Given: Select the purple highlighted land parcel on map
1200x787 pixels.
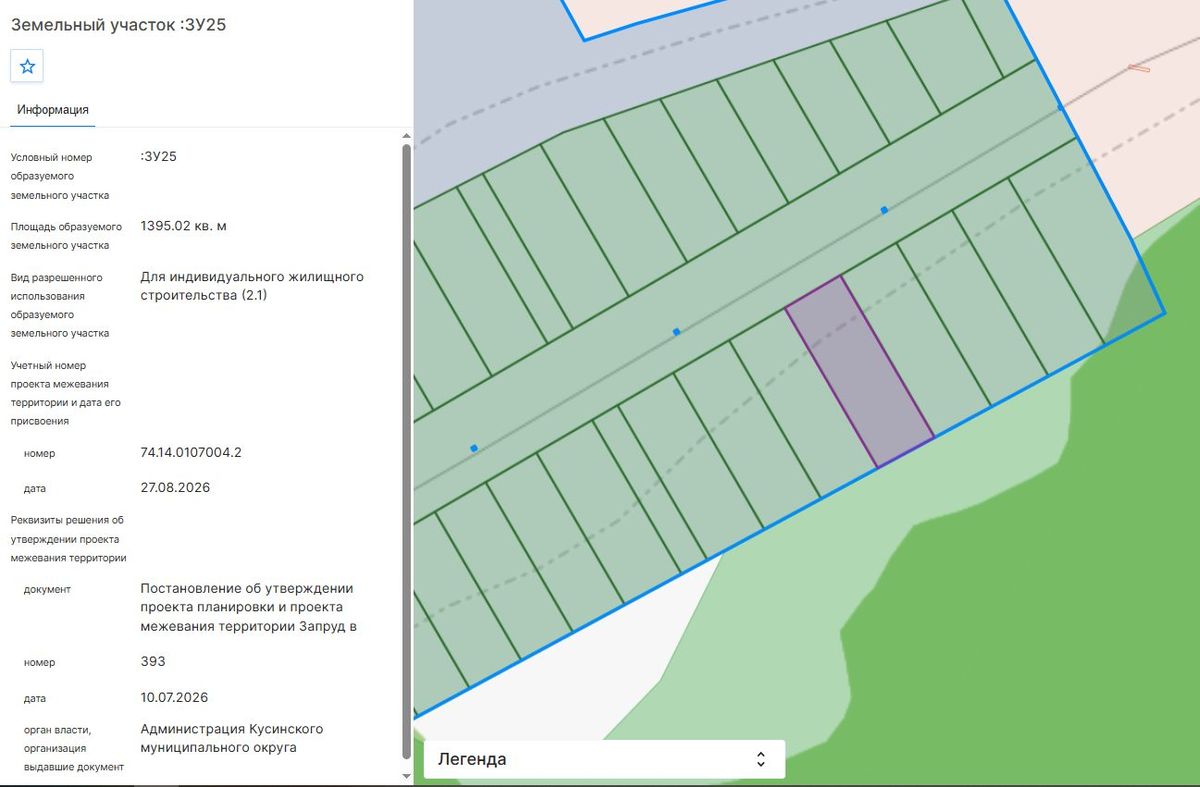Looking at the screenshot, I should point(860,372).
